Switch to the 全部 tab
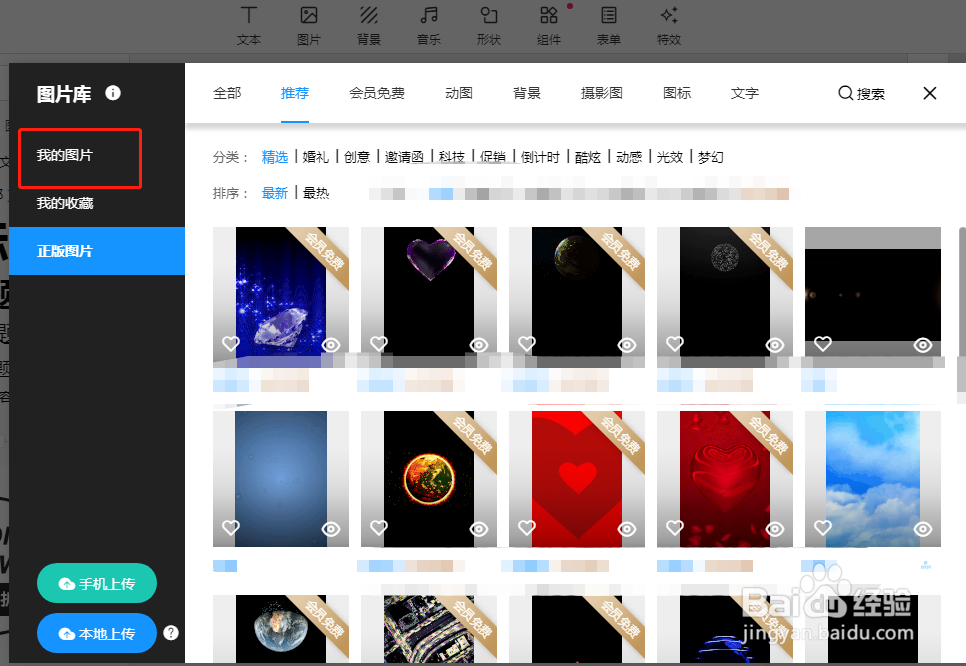The height and width of the screenshot is (666, 966). (x=227, y=93)
